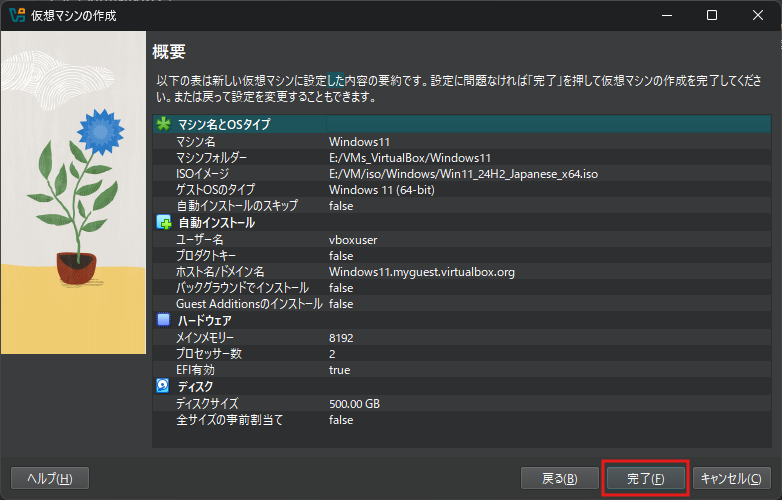Viewport: 782px width, 500px height.
Task: Click the unattended install green plus icon
Action: point(164,222)
